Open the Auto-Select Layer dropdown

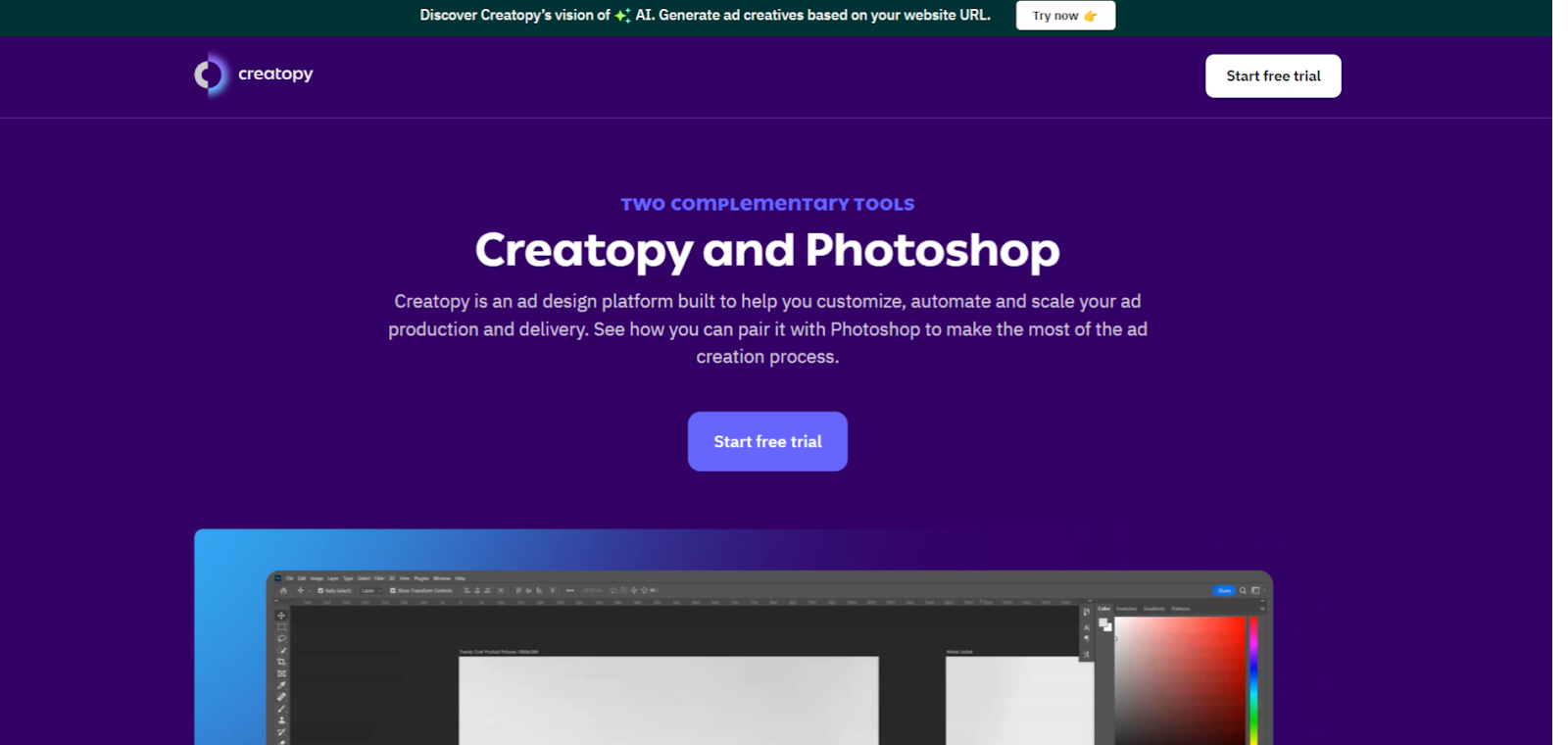click(371, 590)
